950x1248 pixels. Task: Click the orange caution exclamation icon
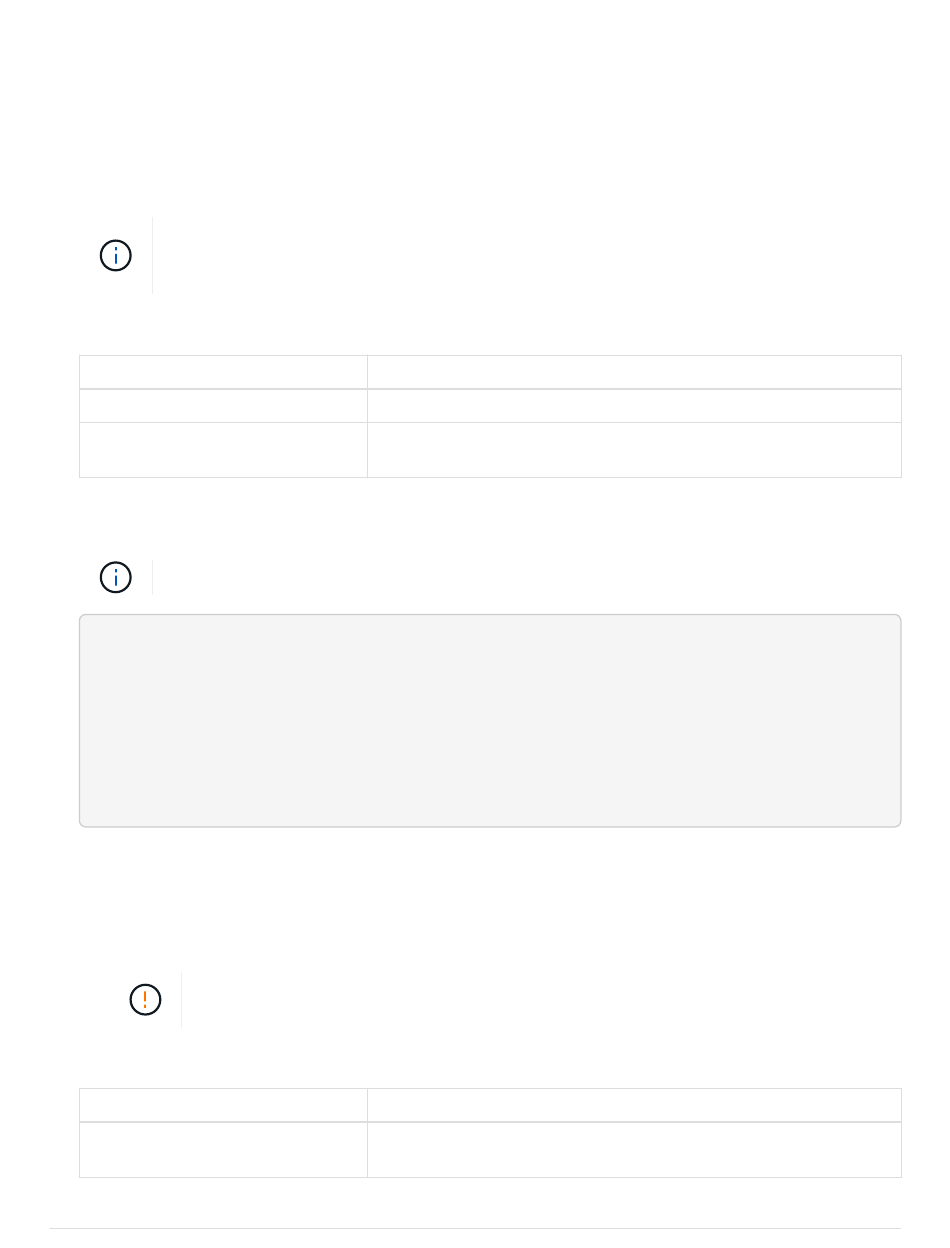click(145, 999)
